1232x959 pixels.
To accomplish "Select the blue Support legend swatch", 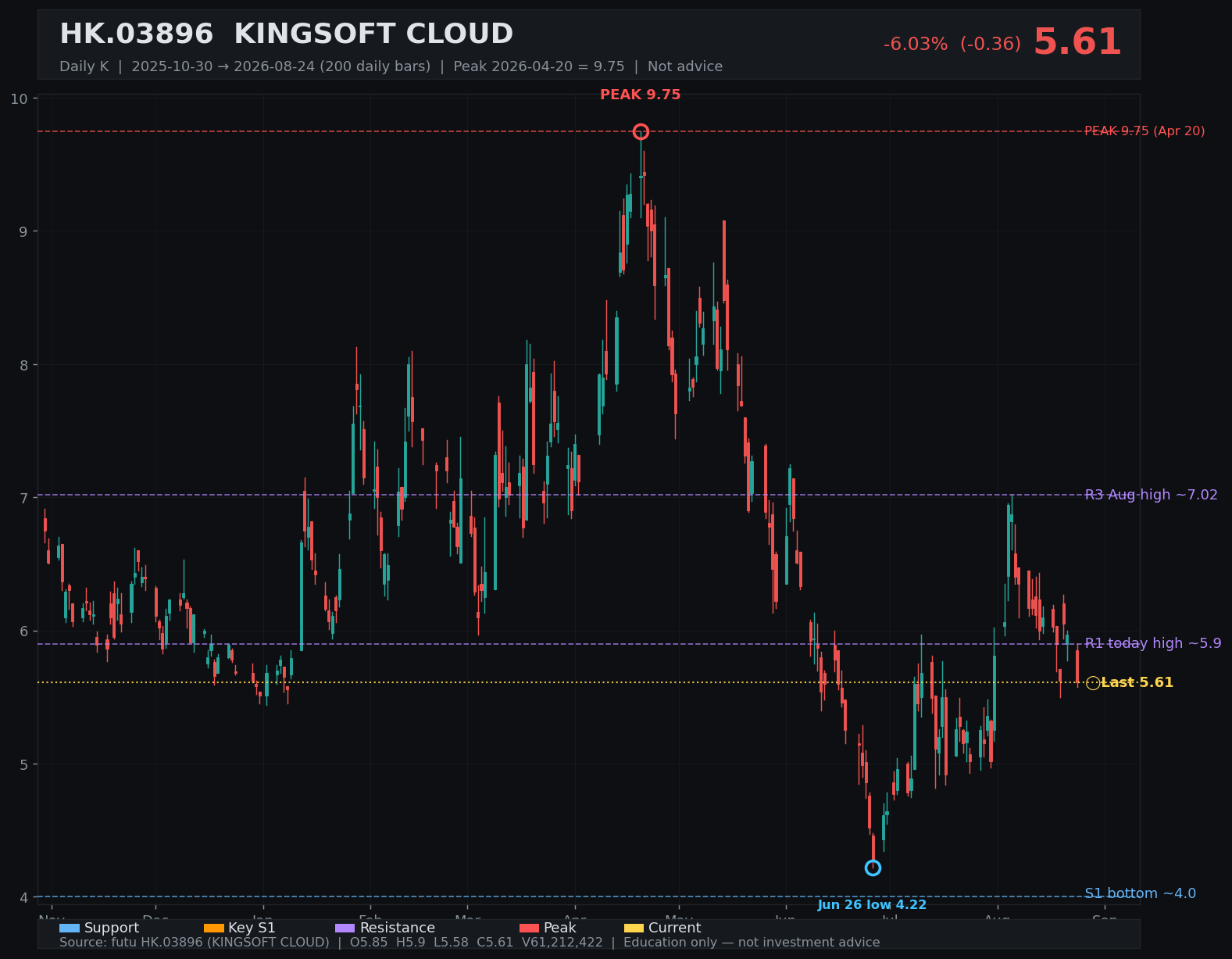I will 70,929.
